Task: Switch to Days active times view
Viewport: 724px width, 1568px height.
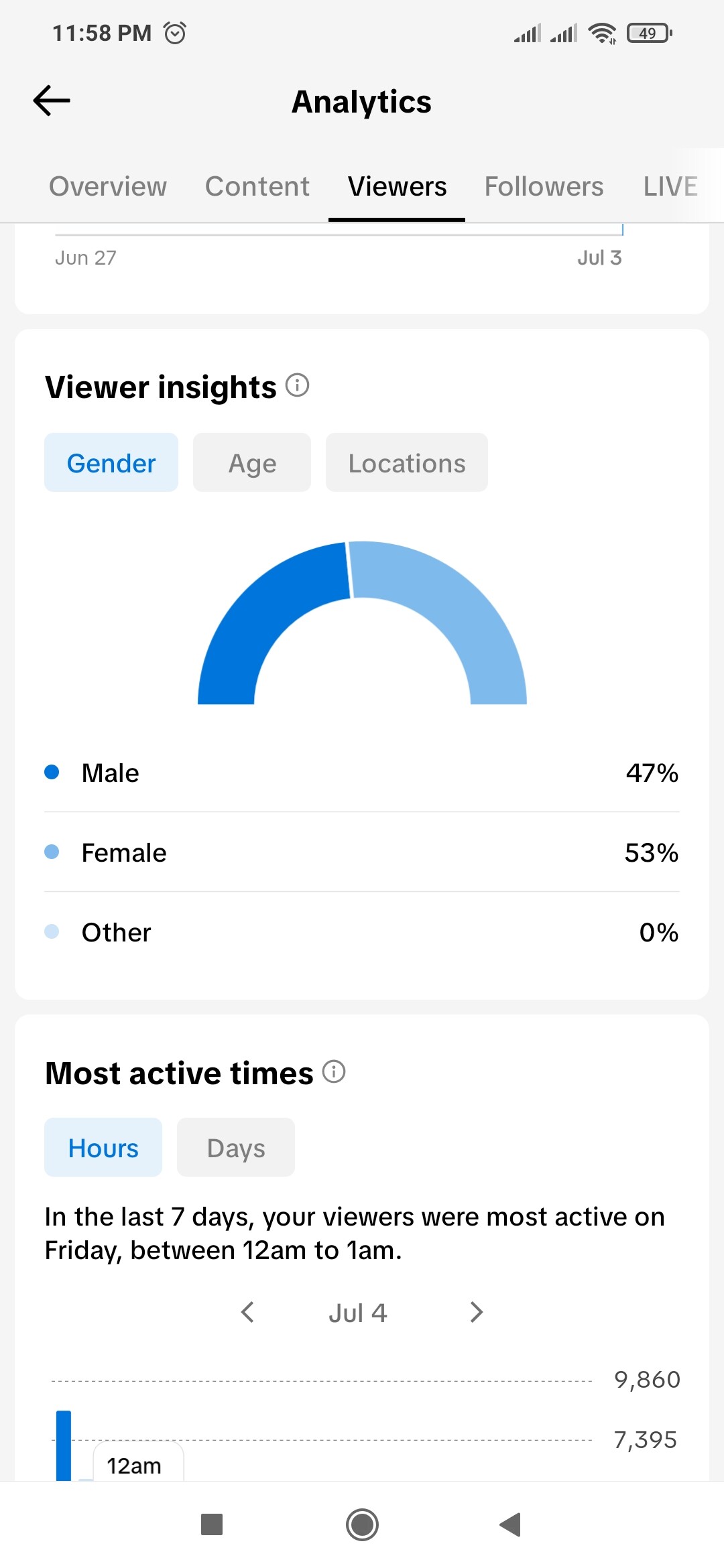Action: pos(236,1147)
